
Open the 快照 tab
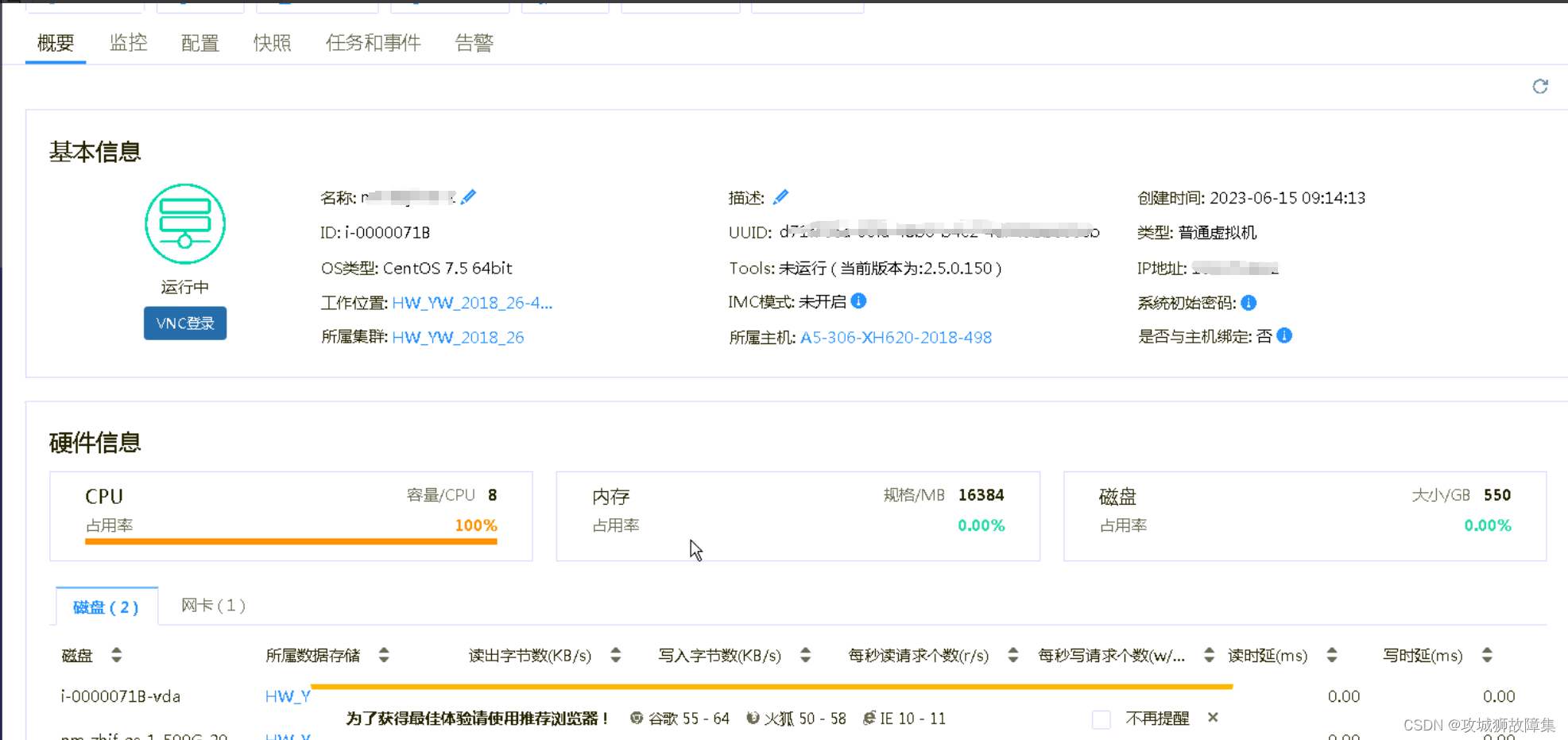click(273, 43)
